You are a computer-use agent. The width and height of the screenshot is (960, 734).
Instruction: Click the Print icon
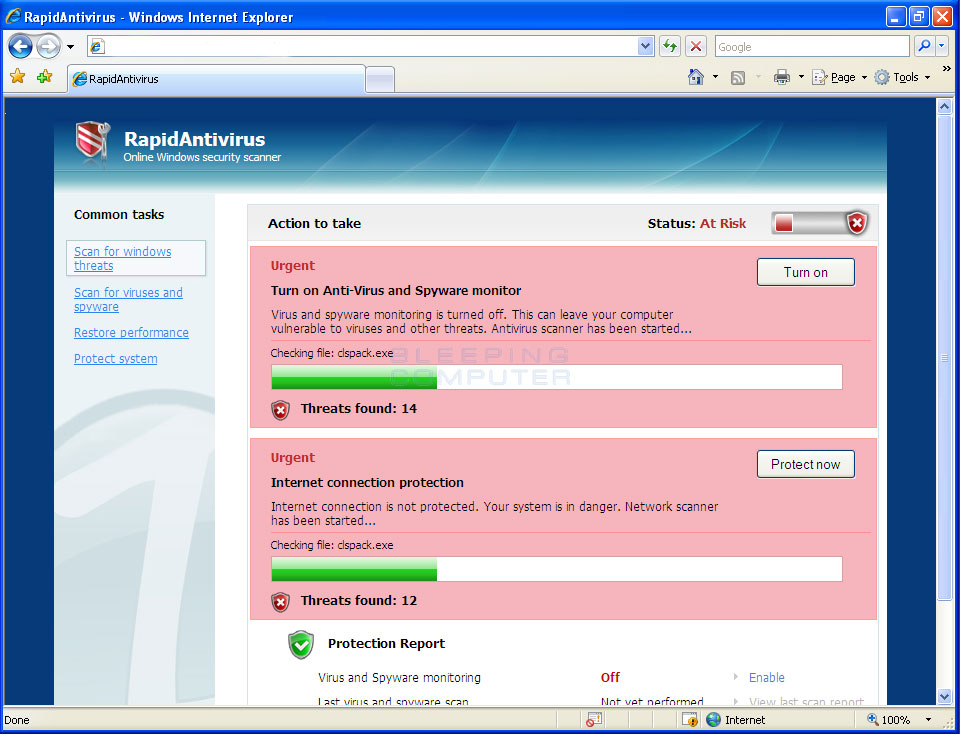point(782,77)
